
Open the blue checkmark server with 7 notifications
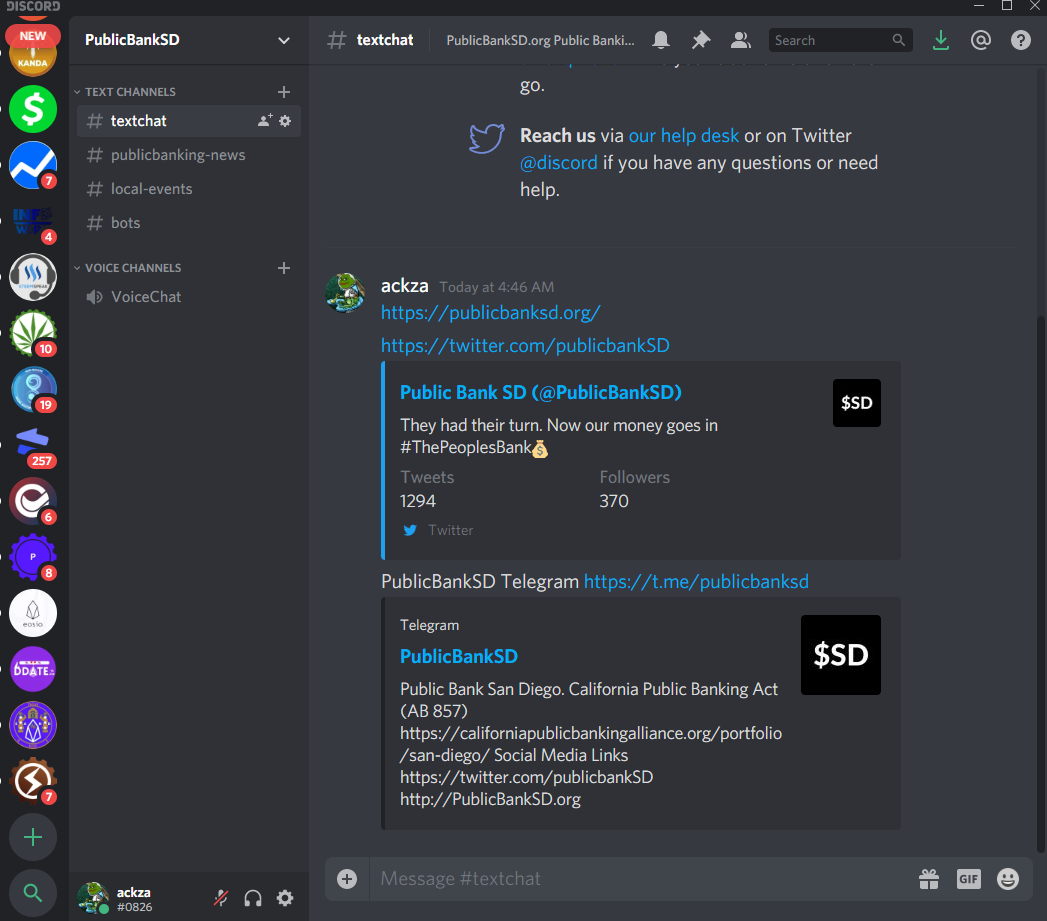click(33, 165)
